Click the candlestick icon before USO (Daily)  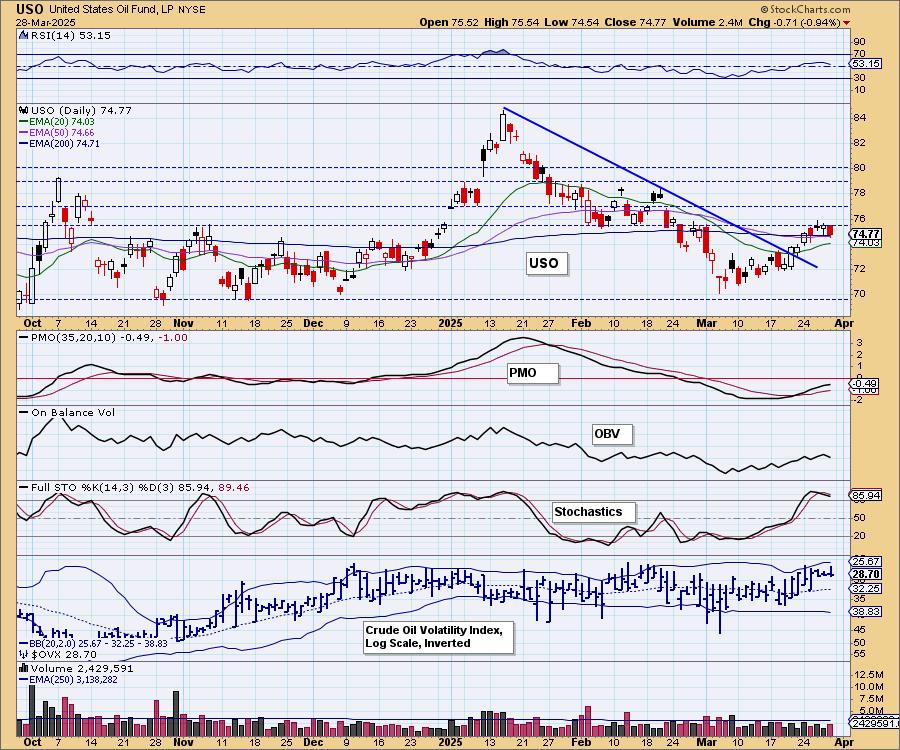[23, 110]
